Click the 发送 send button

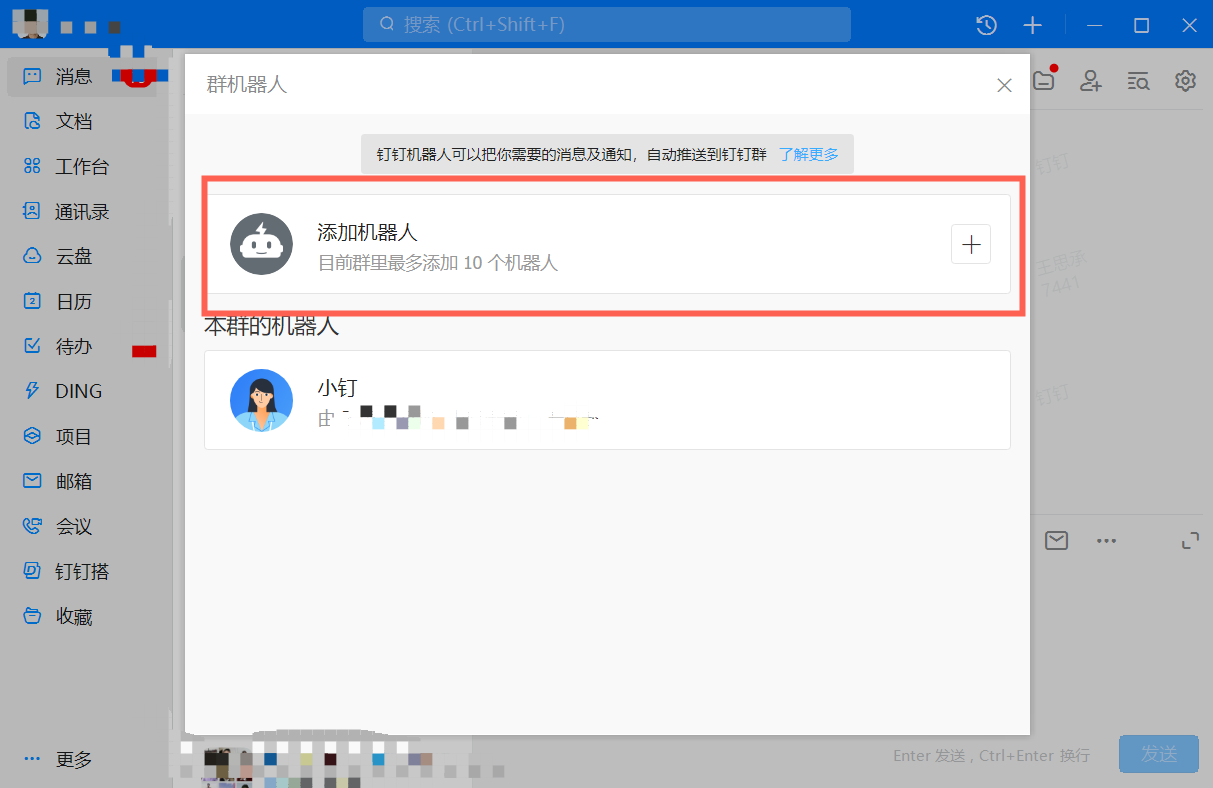1159,755
